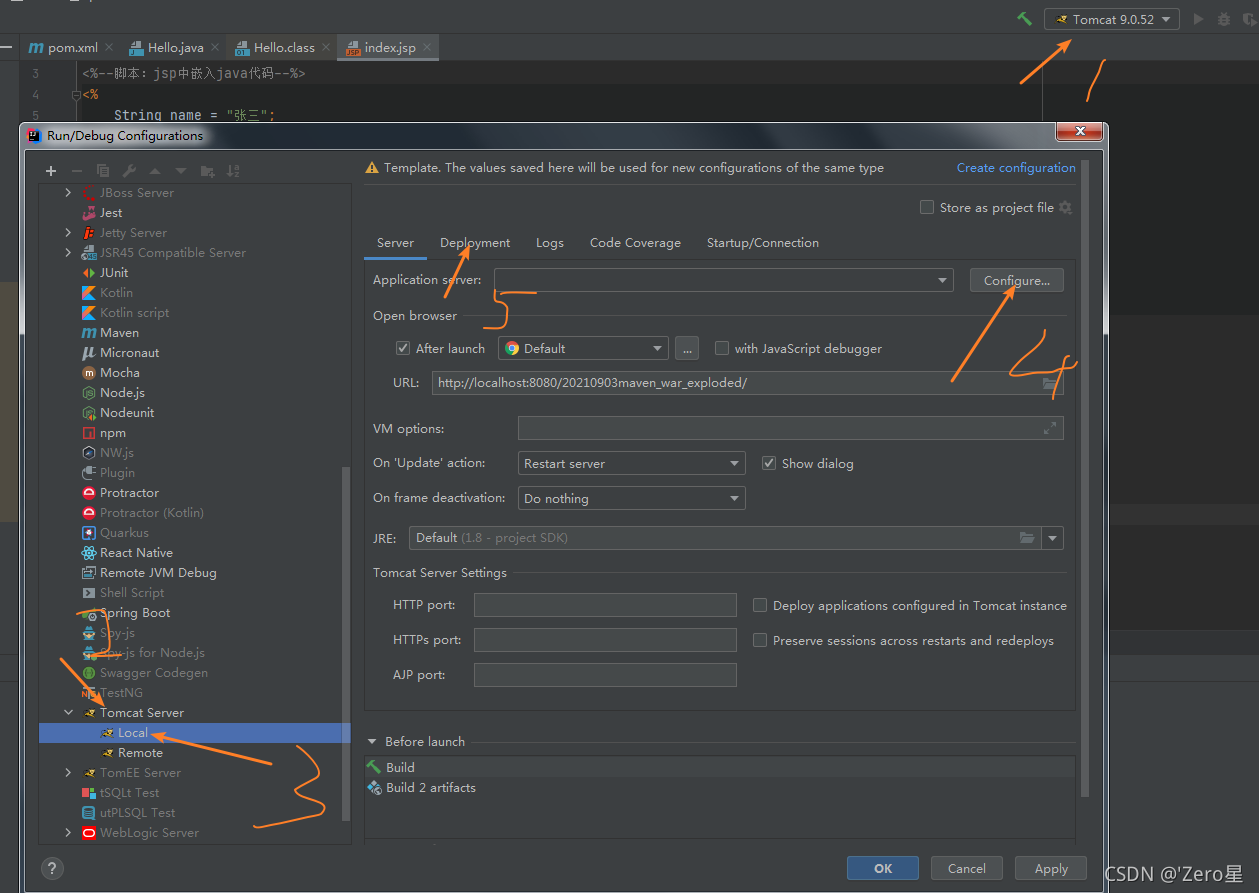Expand the VM options field editor
The height and width of the screenshot is (893, 1259).
pos(1050,428)
